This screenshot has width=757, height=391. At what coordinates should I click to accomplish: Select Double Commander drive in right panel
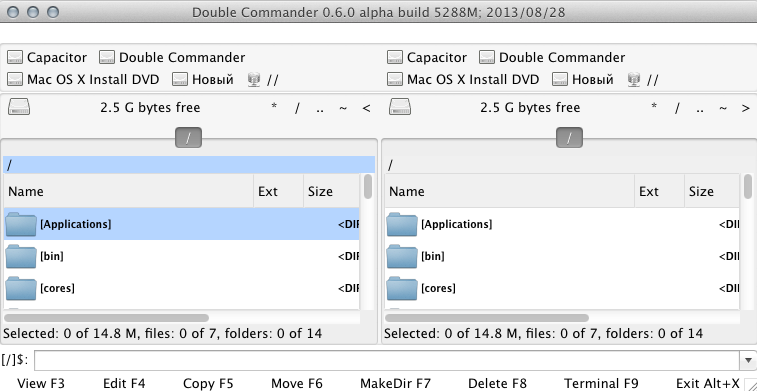pos(552,57)
